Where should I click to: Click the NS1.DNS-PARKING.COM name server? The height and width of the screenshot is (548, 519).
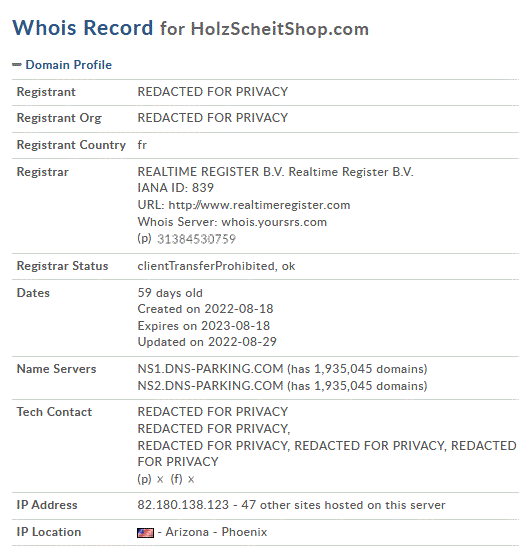pyautogui.click(x=210, y=369)
